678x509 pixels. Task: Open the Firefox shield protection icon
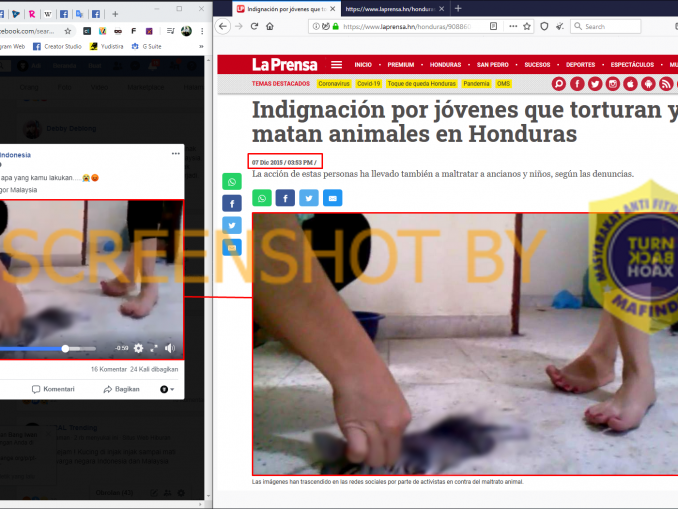[544, 26]
